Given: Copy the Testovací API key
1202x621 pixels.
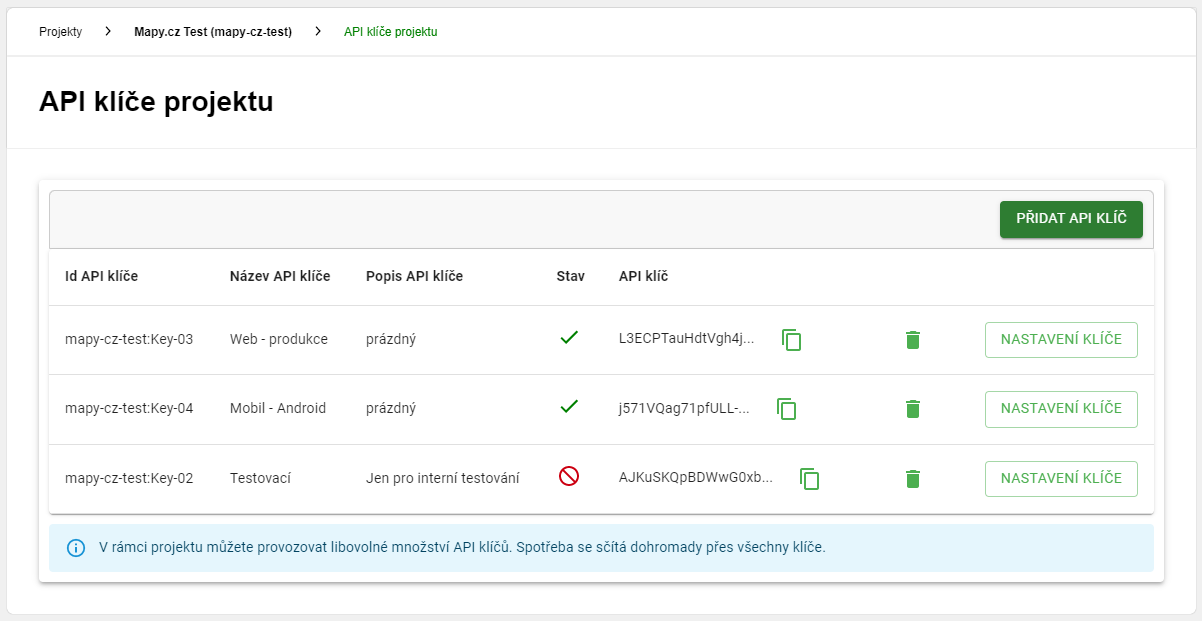Looking at the screenshot, I should 809,479.
